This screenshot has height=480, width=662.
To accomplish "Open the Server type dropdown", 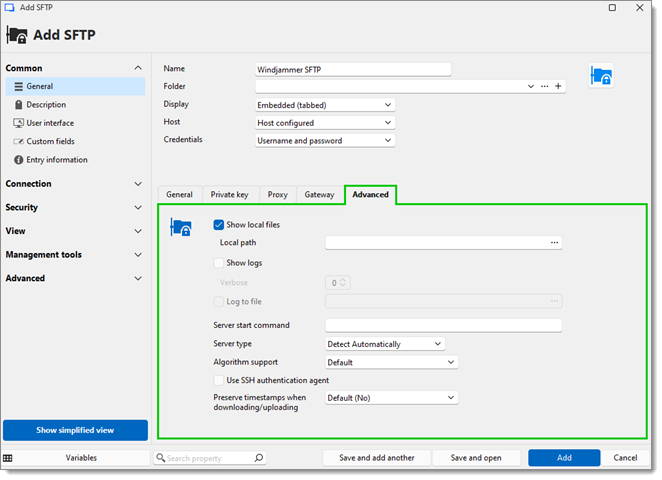I will point(385,344).
